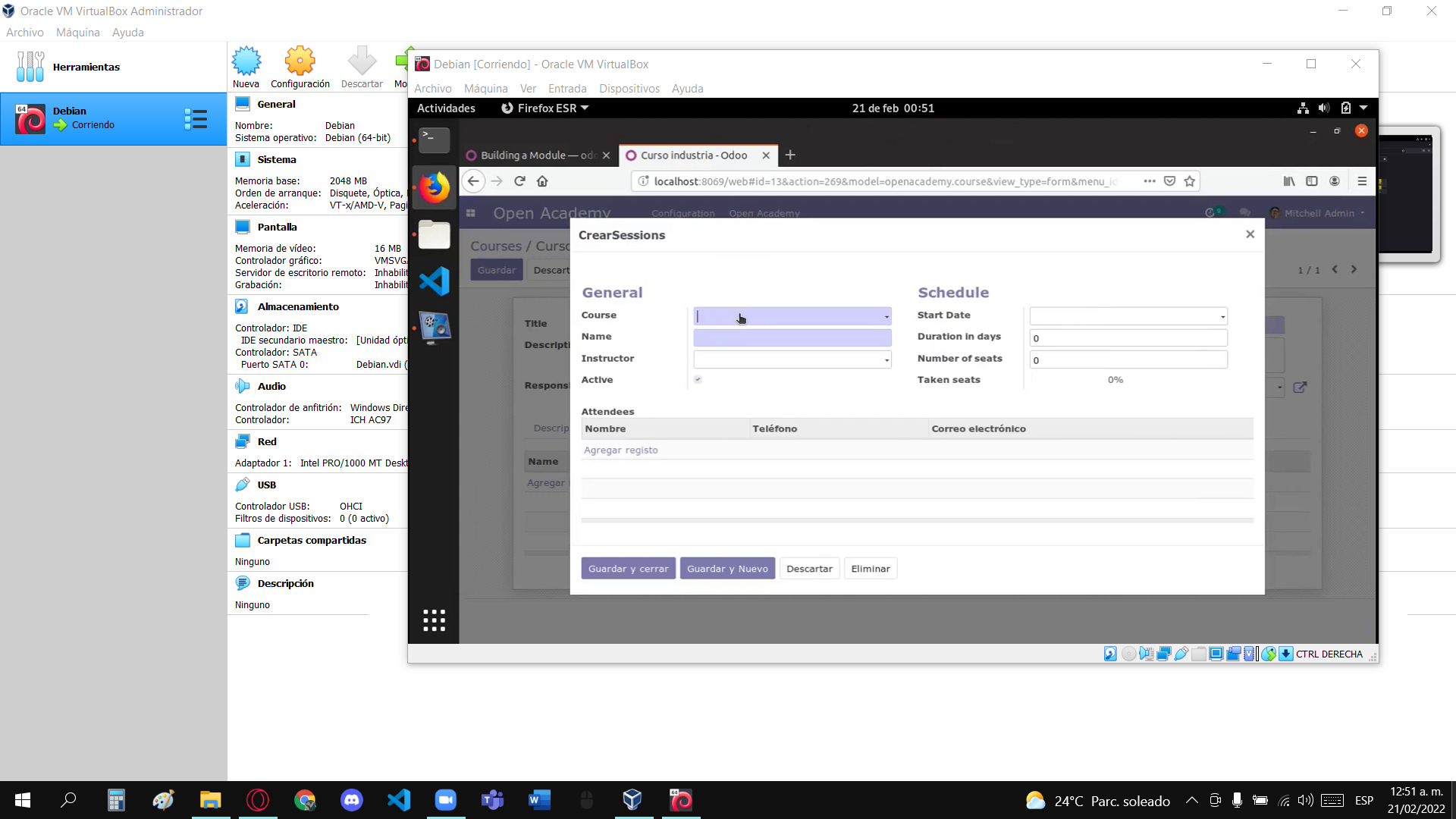
Task: Close the CrearSessions dialog
Action: 1250,234
